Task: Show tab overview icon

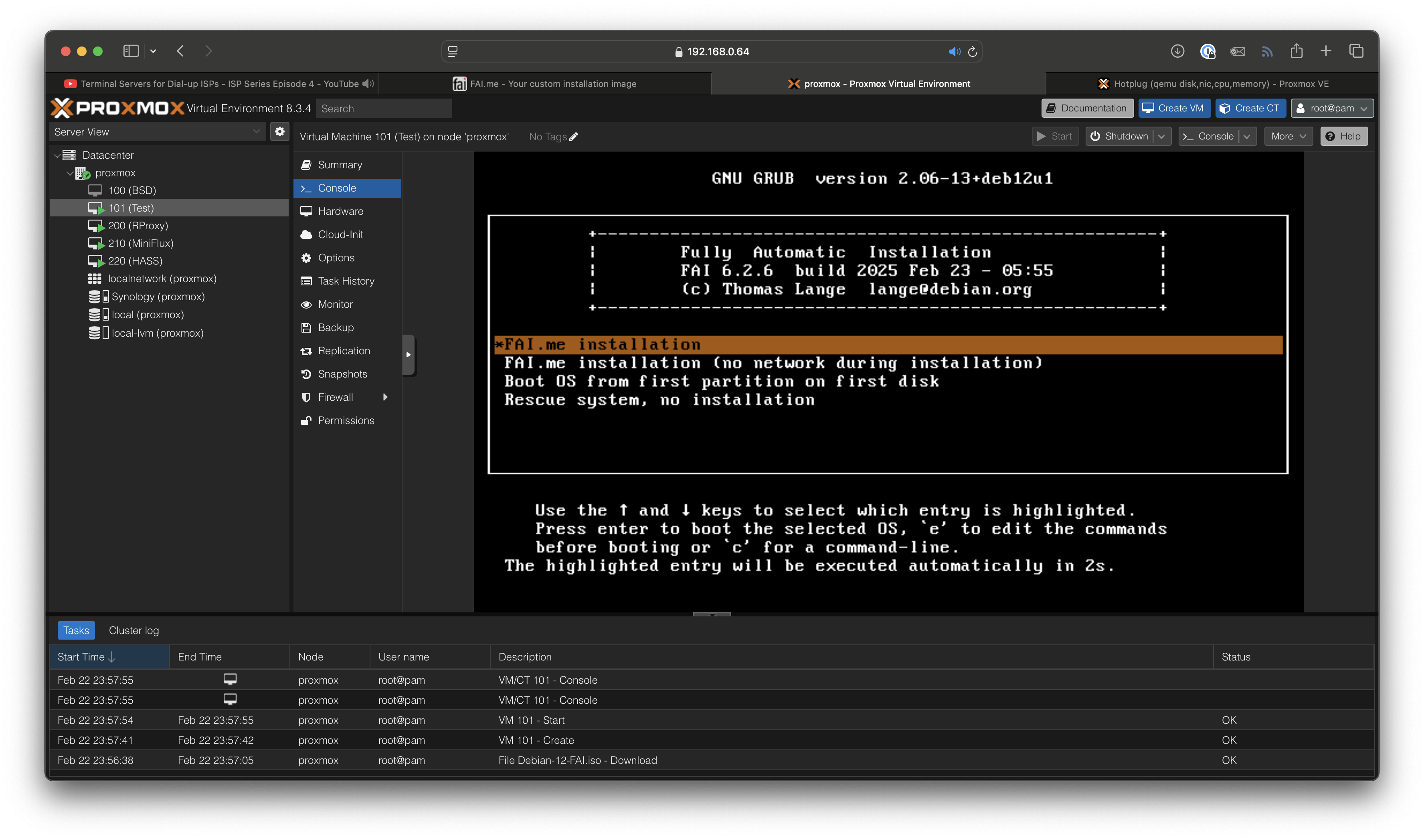Action: coord(1356,52)
